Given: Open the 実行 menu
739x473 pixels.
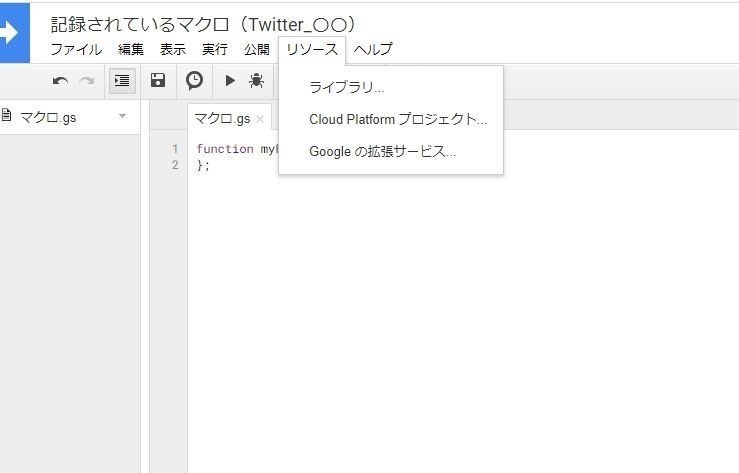Looking at the screenshot, I should coord(215,49).
